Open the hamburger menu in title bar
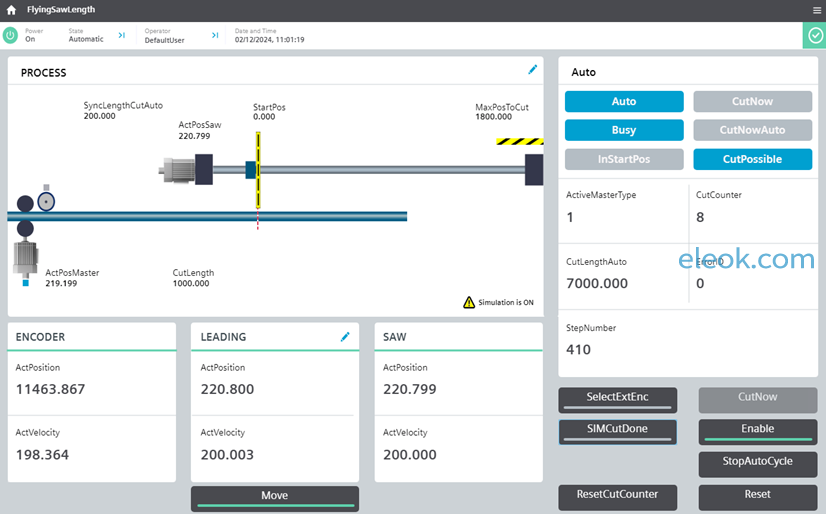Viewport: 826px width, 514px height. [817, 10]
